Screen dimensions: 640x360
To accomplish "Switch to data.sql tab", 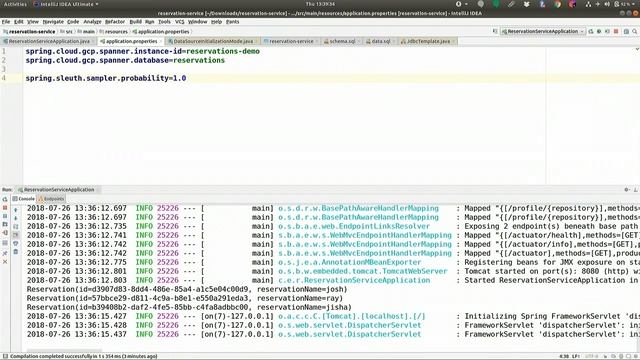I will [380, 41].
